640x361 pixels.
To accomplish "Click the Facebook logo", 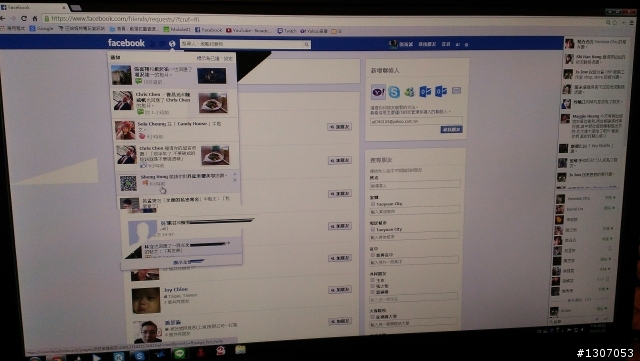I will (126, 43).
